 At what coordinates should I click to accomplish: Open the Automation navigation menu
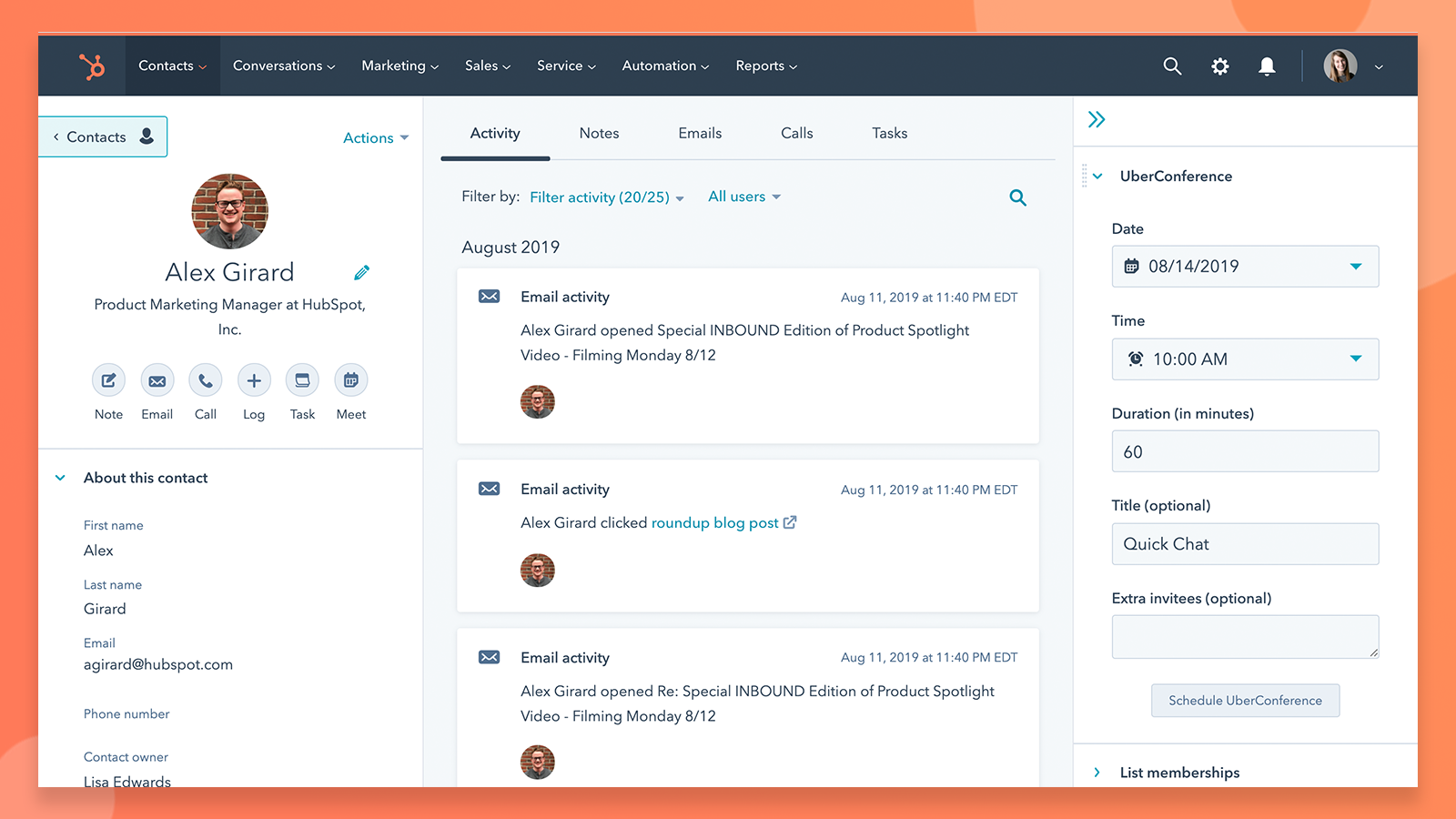pyautogui.click(x=665, y=66)
